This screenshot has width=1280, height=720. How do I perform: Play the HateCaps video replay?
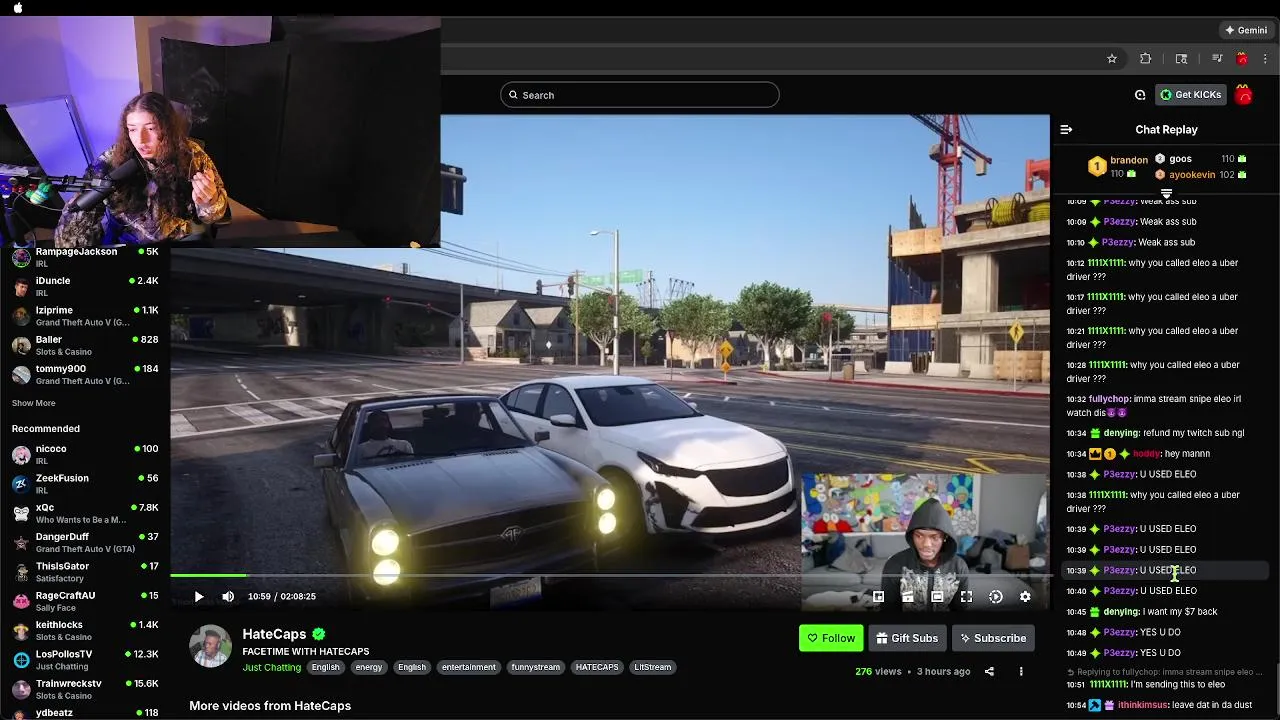point(199,597)
